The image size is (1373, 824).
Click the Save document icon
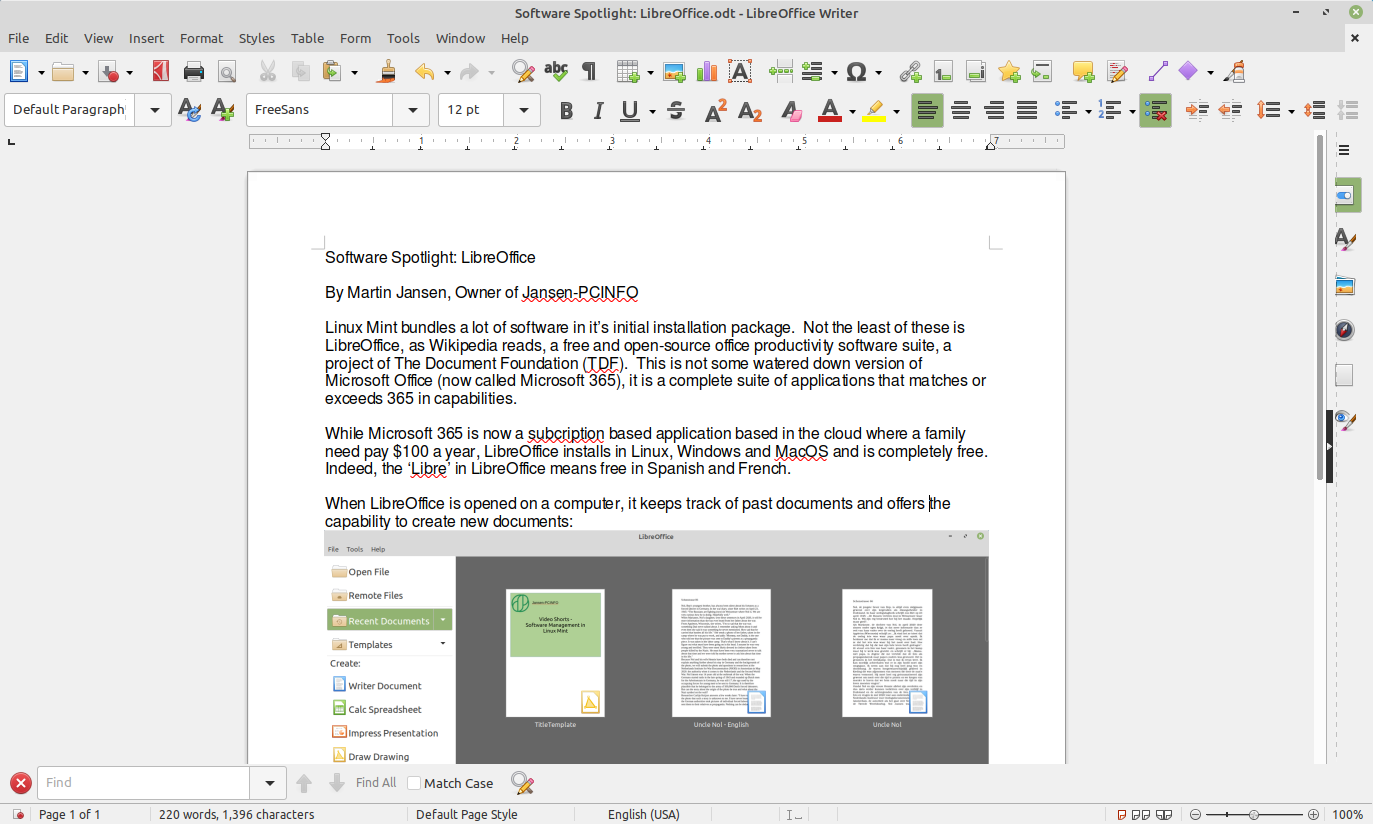pos(110,71)
